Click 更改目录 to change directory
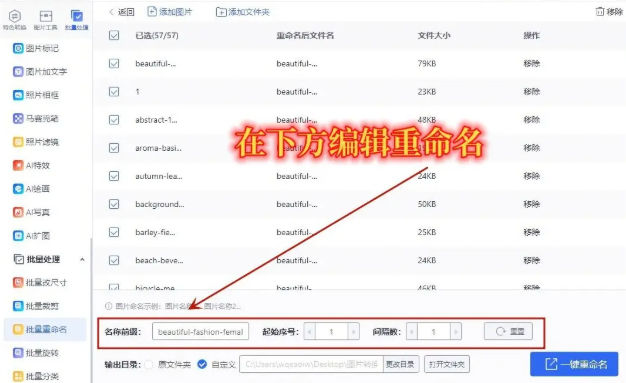 (401, 364)
